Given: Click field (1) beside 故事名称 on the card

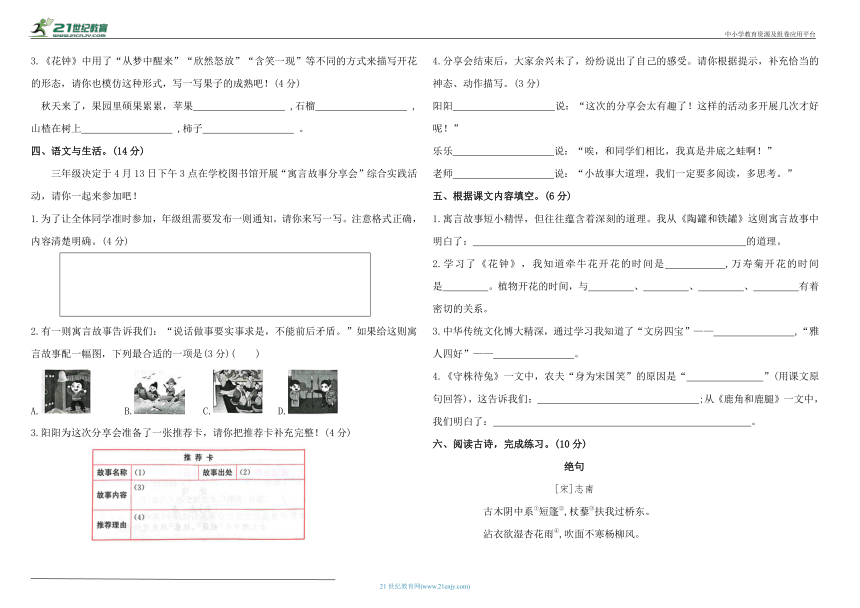Looking at the screenshot, I should pyautogui.click(x=165, y=472).
